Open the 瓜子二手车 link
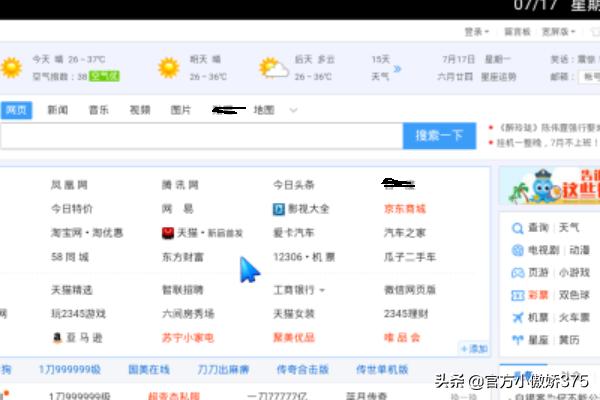Viewport: 600px width, 400px height. pyautogui.click(x=410, y=257)
